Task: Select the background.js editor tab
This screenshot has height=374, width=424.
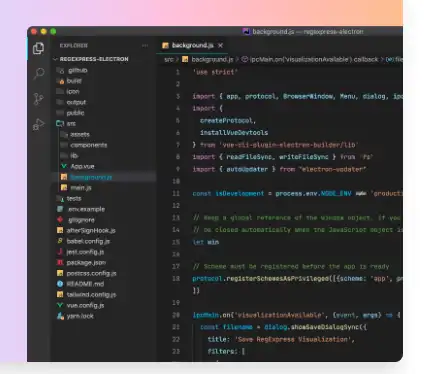Action: point(192,45)
